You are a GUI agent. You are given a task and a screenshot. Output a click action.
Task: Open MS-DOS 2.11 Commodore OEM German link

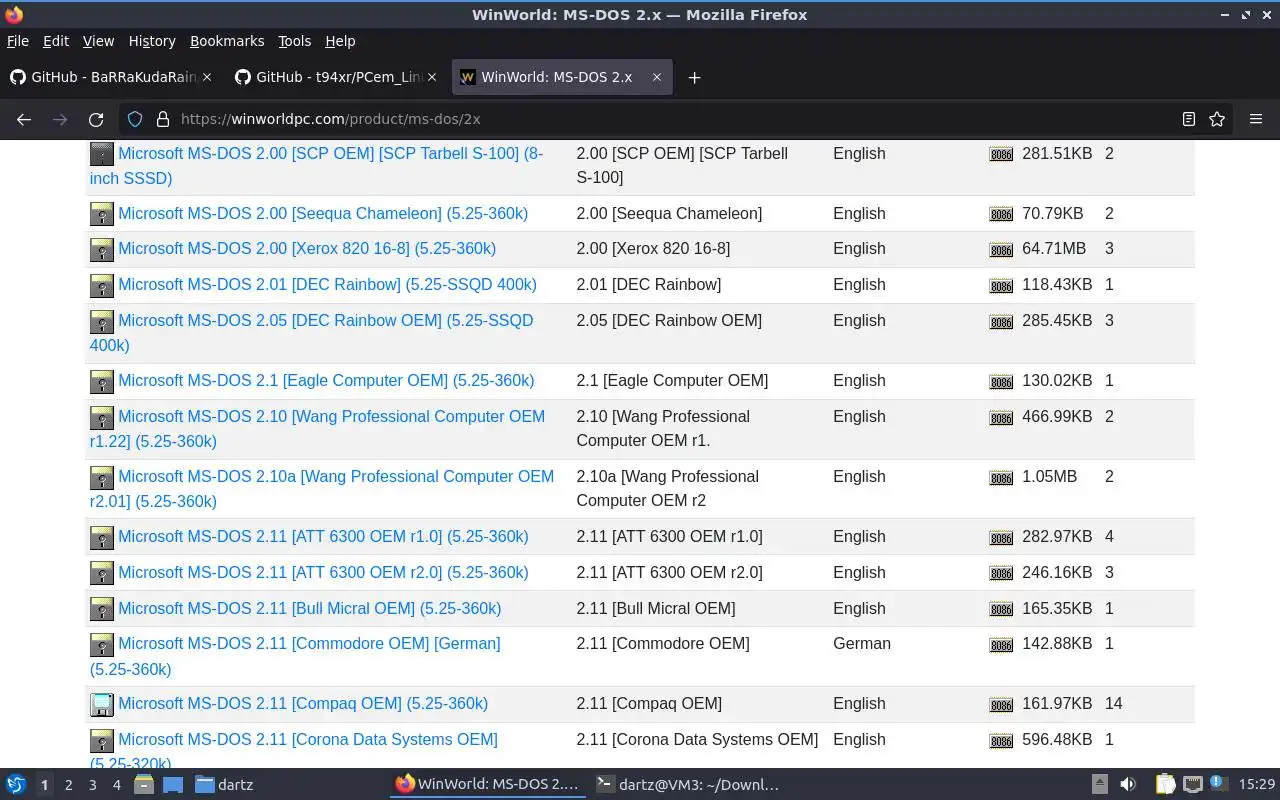[x=296, y=656]
